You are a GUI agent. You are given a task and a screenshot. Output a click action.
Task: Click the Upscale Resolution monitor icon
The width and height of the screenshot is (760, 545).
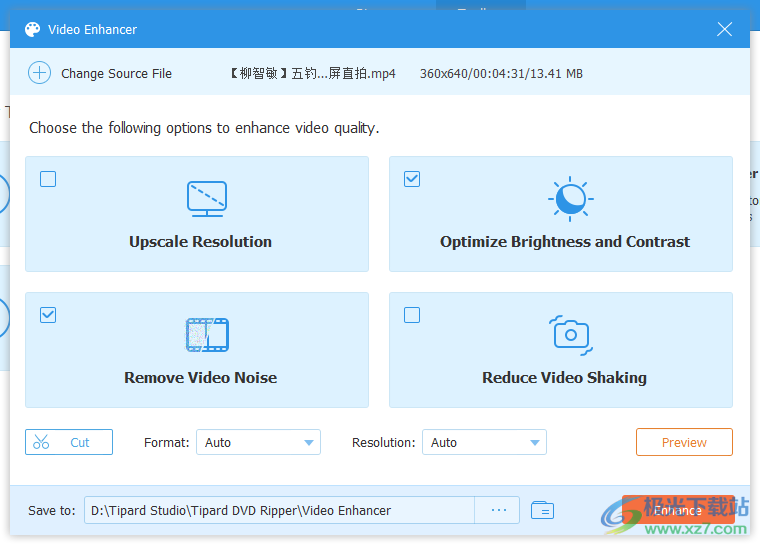[x=207, y=199]
